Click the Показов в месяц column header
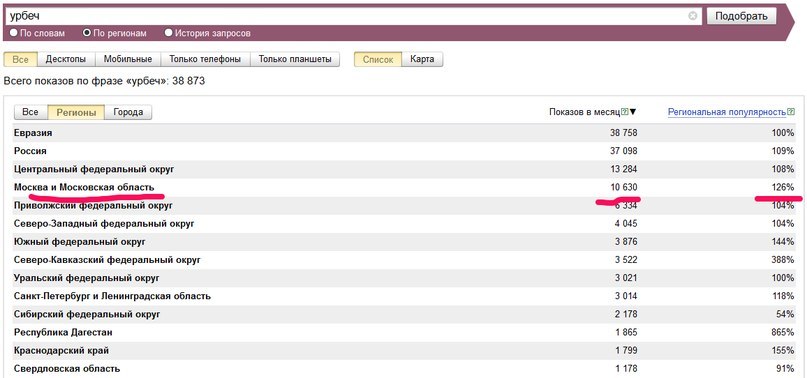Screen dimensions: 807x378 (585, 112)
